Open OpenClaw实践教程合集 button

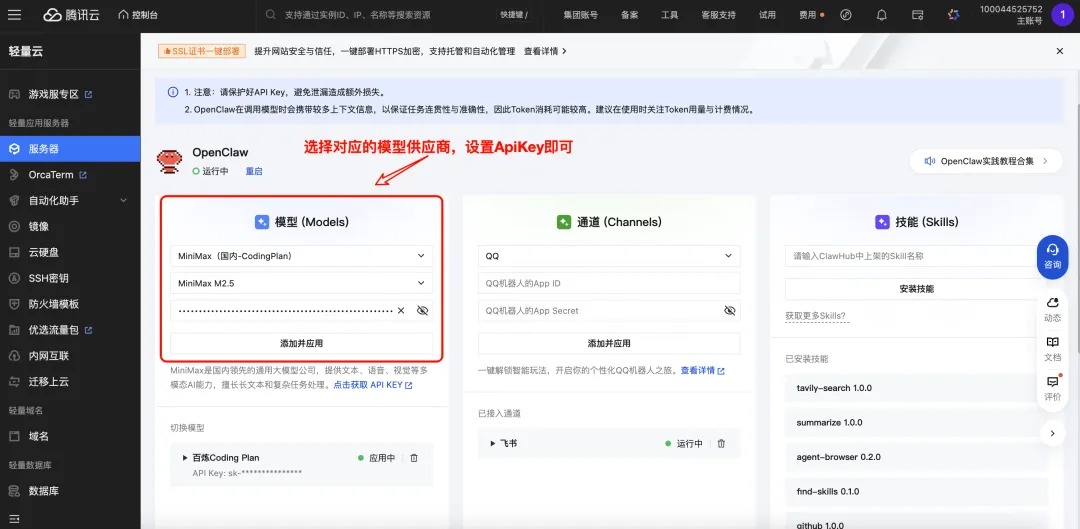(986, 160)
